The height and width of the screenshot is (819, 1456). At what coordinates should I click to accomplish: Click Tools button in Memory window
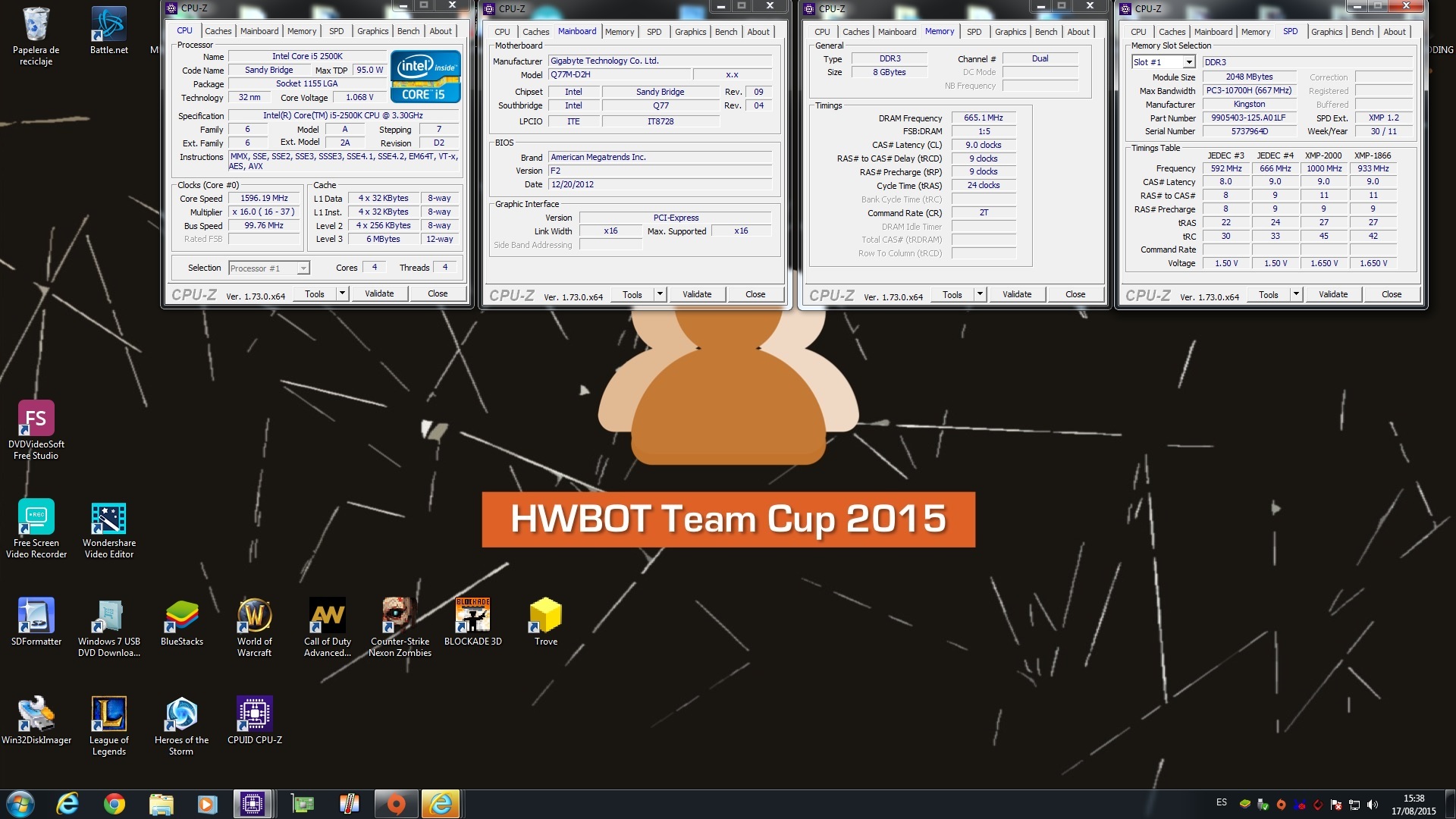[952, 294]
